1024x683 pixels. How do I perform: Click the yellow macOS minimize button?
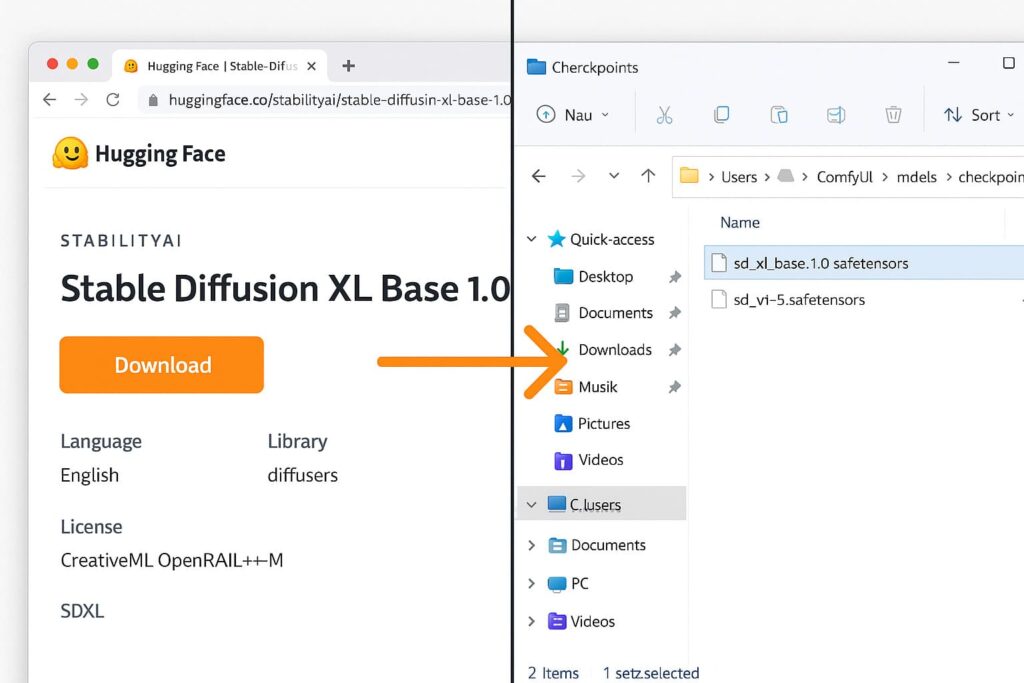coord(72,63)
